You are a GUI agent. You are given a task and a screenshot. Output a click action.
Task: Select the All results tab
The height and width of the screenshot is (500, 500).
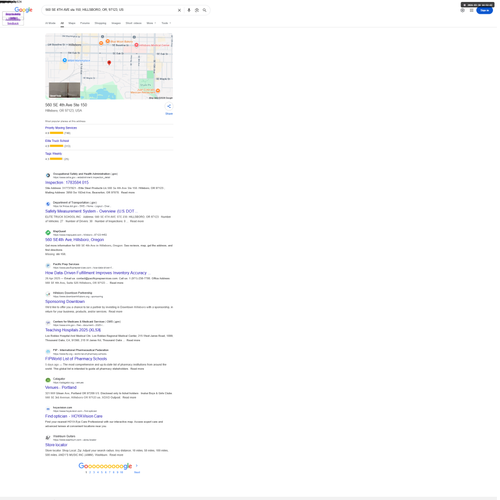pos(62,23)
